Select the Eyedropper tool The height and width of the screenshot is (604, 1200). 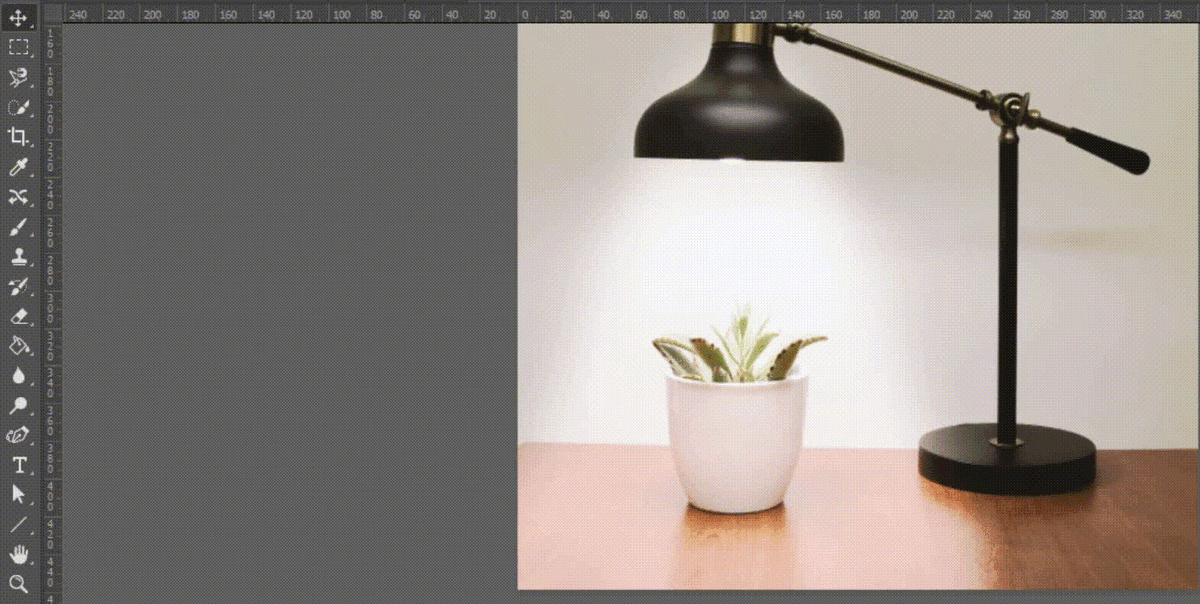19,167
